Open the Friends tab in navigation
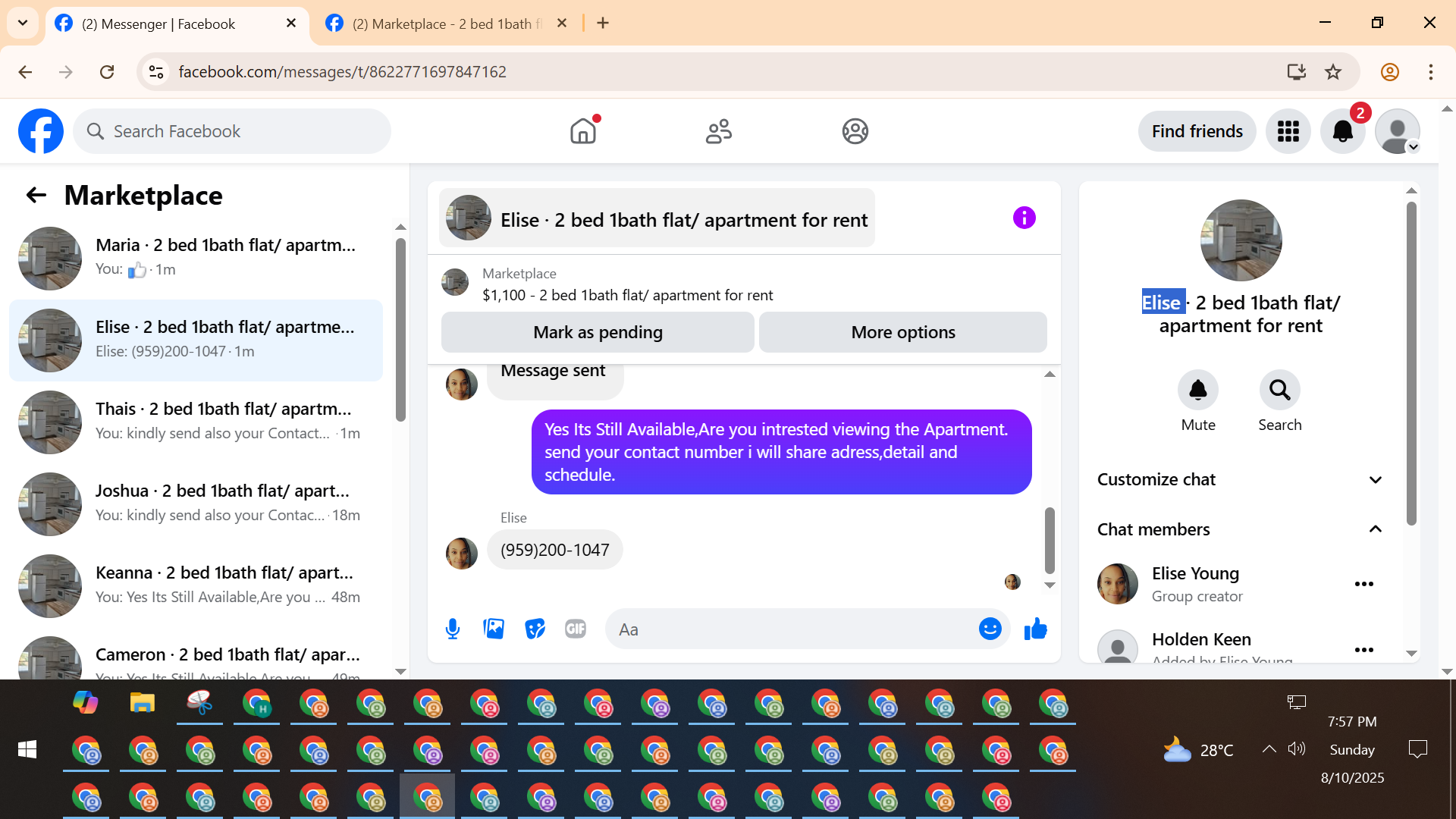 (x=718, y=131)
